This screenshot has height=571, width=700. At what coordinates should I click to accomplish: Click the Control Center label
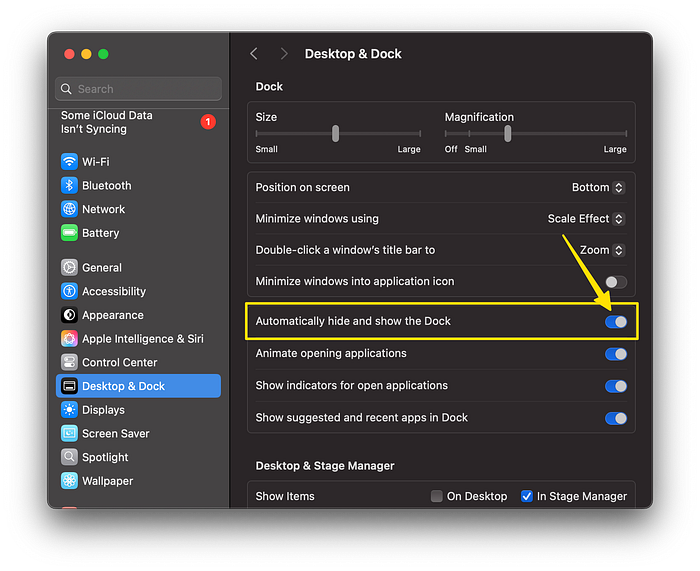tap(120, 363)
